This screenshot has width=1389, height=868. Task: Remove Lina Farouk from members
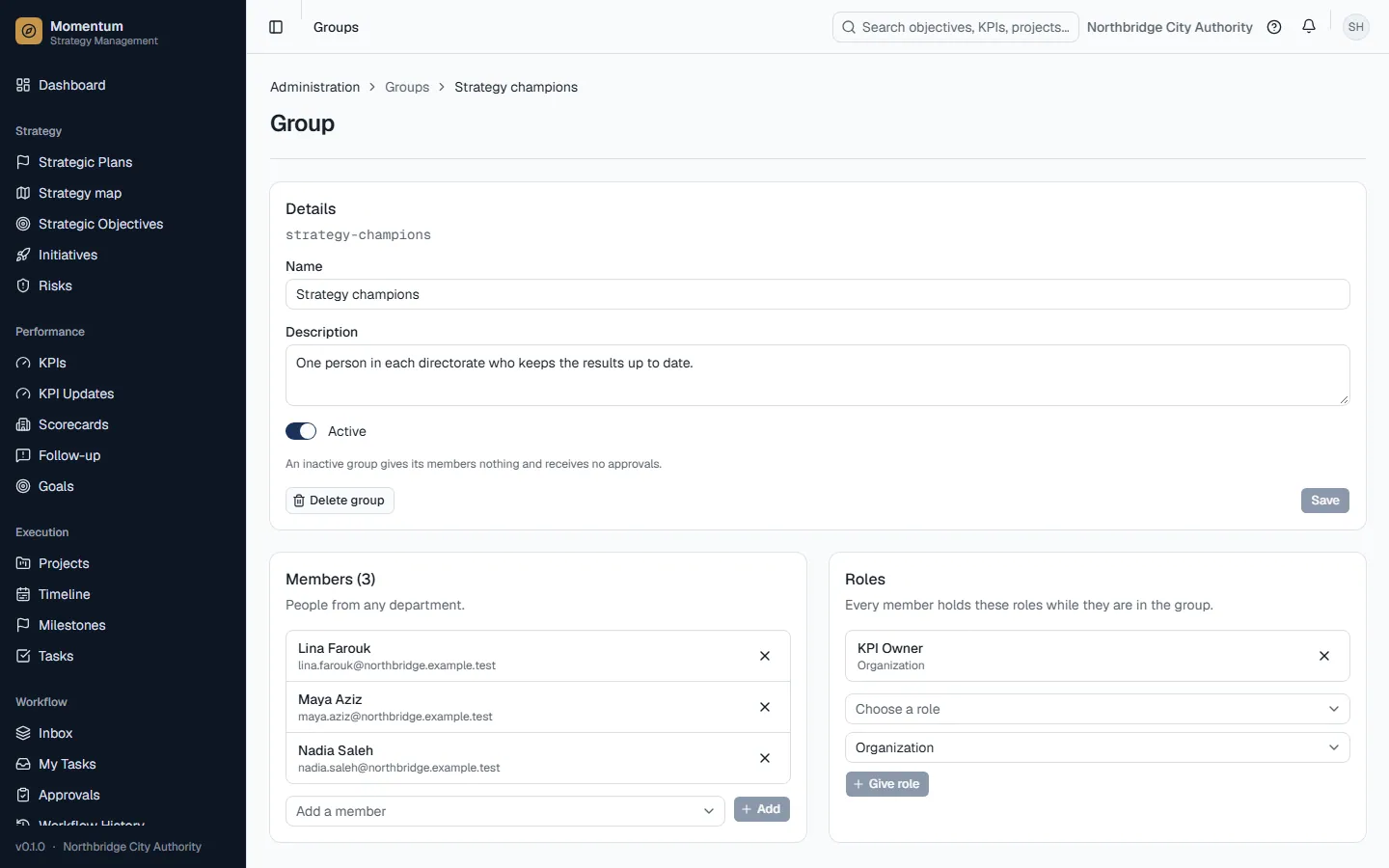click(x=765, y=656)
